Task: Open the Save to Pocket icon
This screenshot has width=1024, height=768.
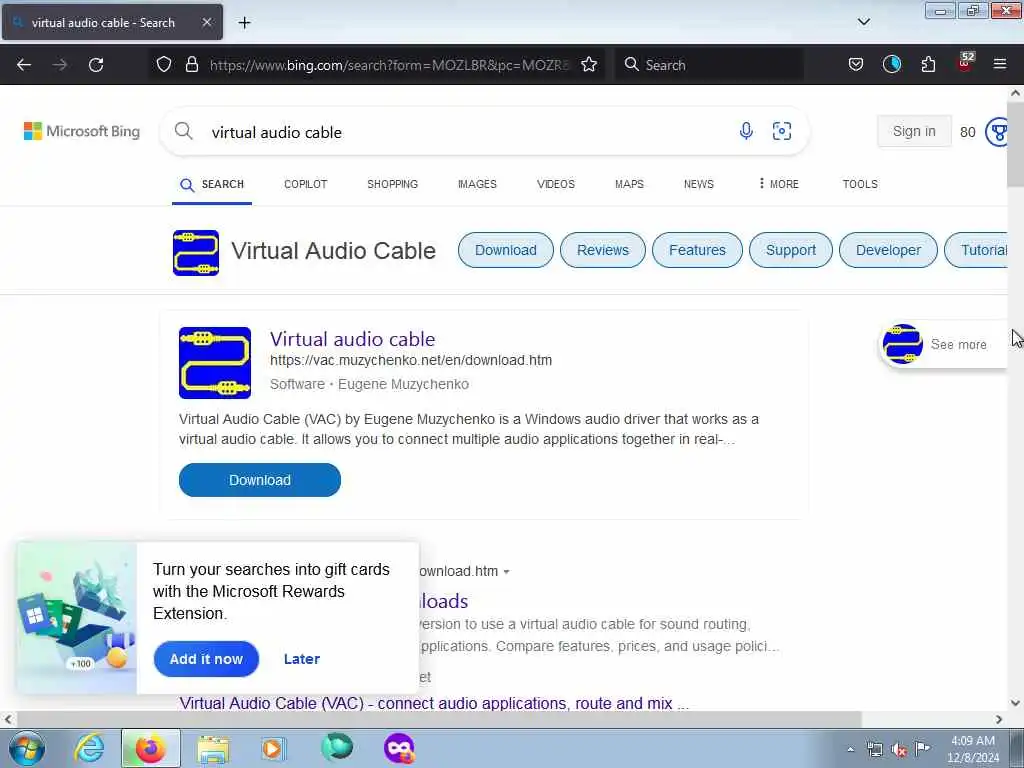Action: (856, 65)
